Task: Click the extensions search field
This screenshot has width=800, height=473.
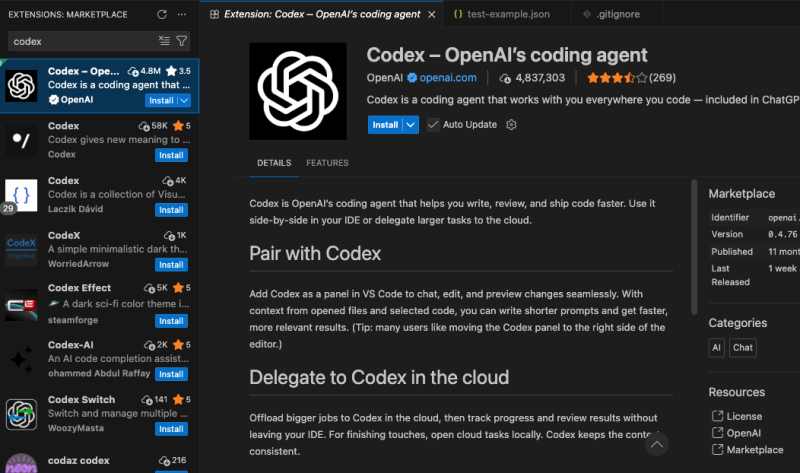Action: coord(80,41)
